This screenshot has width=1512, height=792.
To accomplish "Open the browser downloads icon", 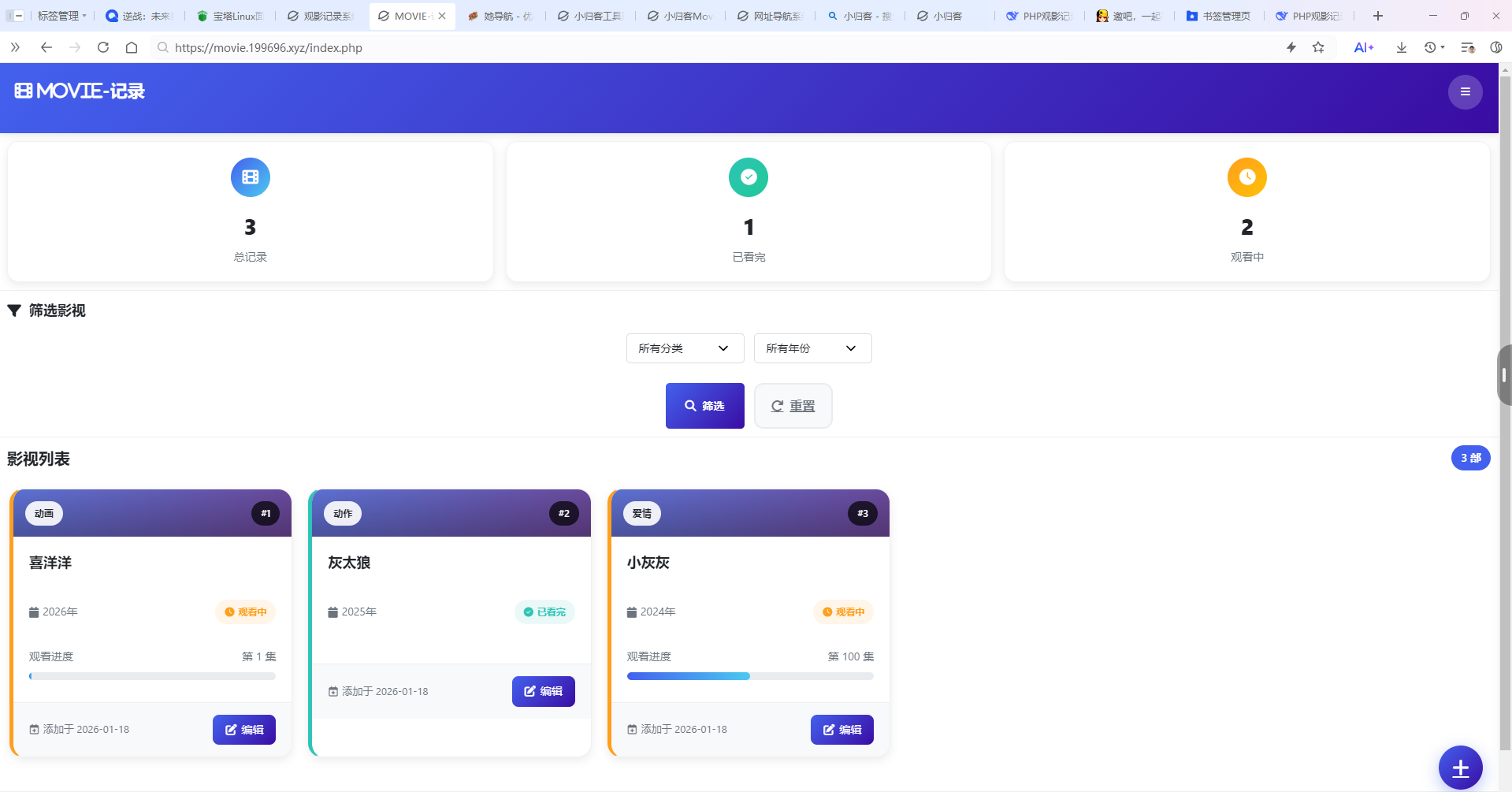I will click(1401, 47).
